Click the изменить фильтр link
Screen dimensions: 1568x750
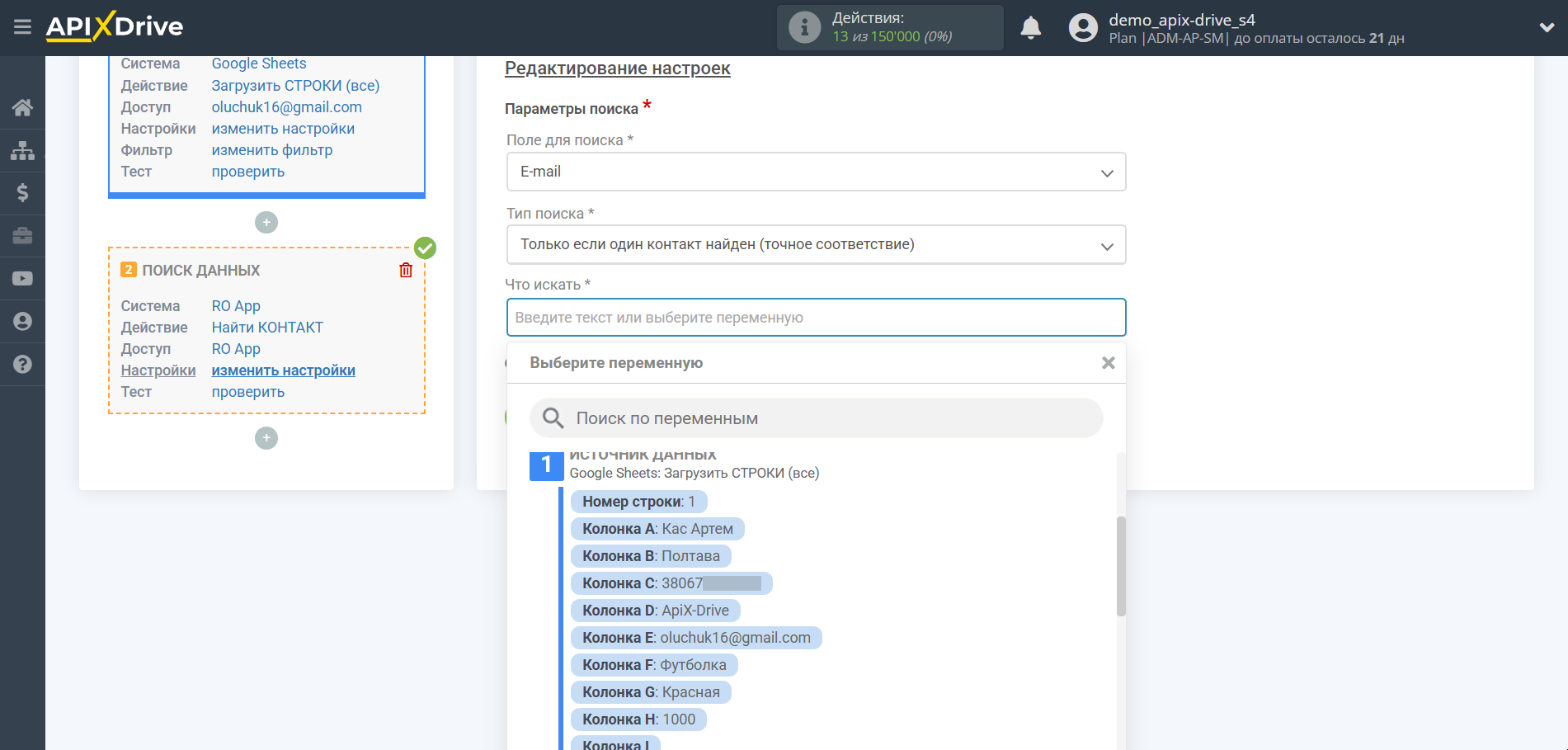click(272, 149)
